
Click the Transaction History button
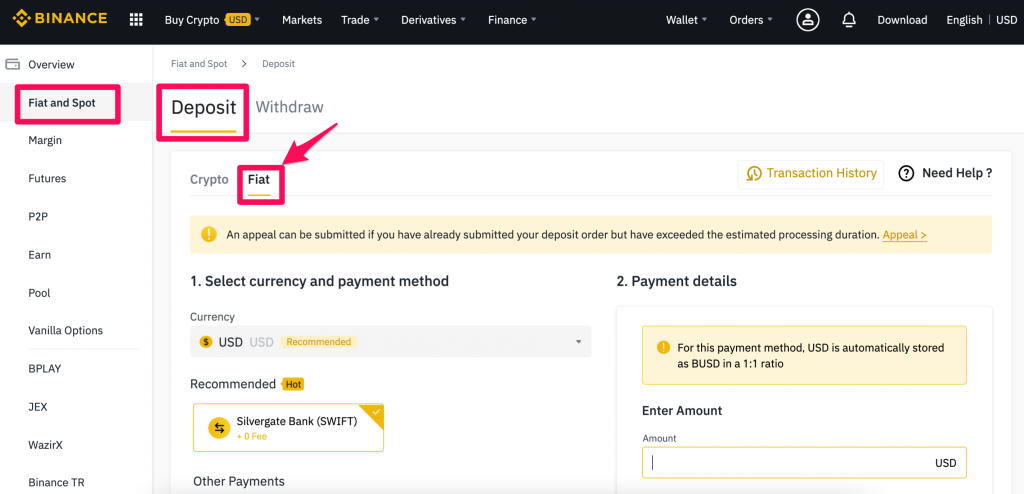pyautogui.click(x=810, y=174)
